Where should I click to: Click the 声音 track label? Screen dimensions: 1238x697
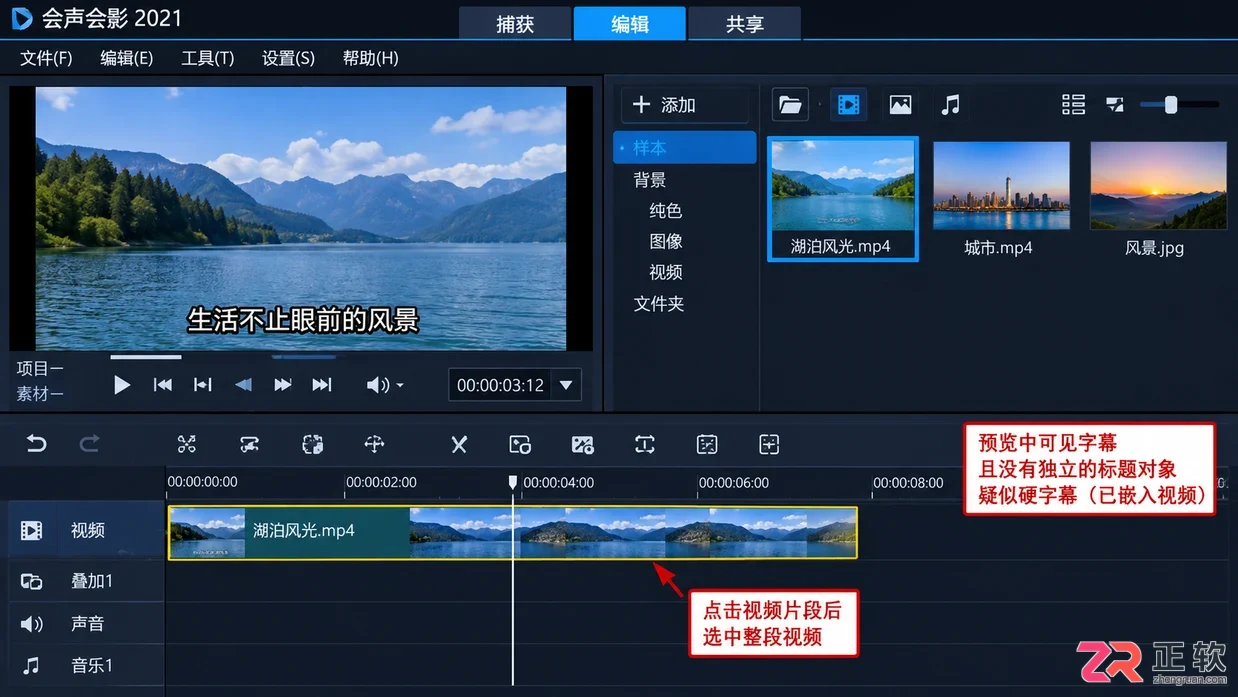pyautogui.click(x=88, y=624)
